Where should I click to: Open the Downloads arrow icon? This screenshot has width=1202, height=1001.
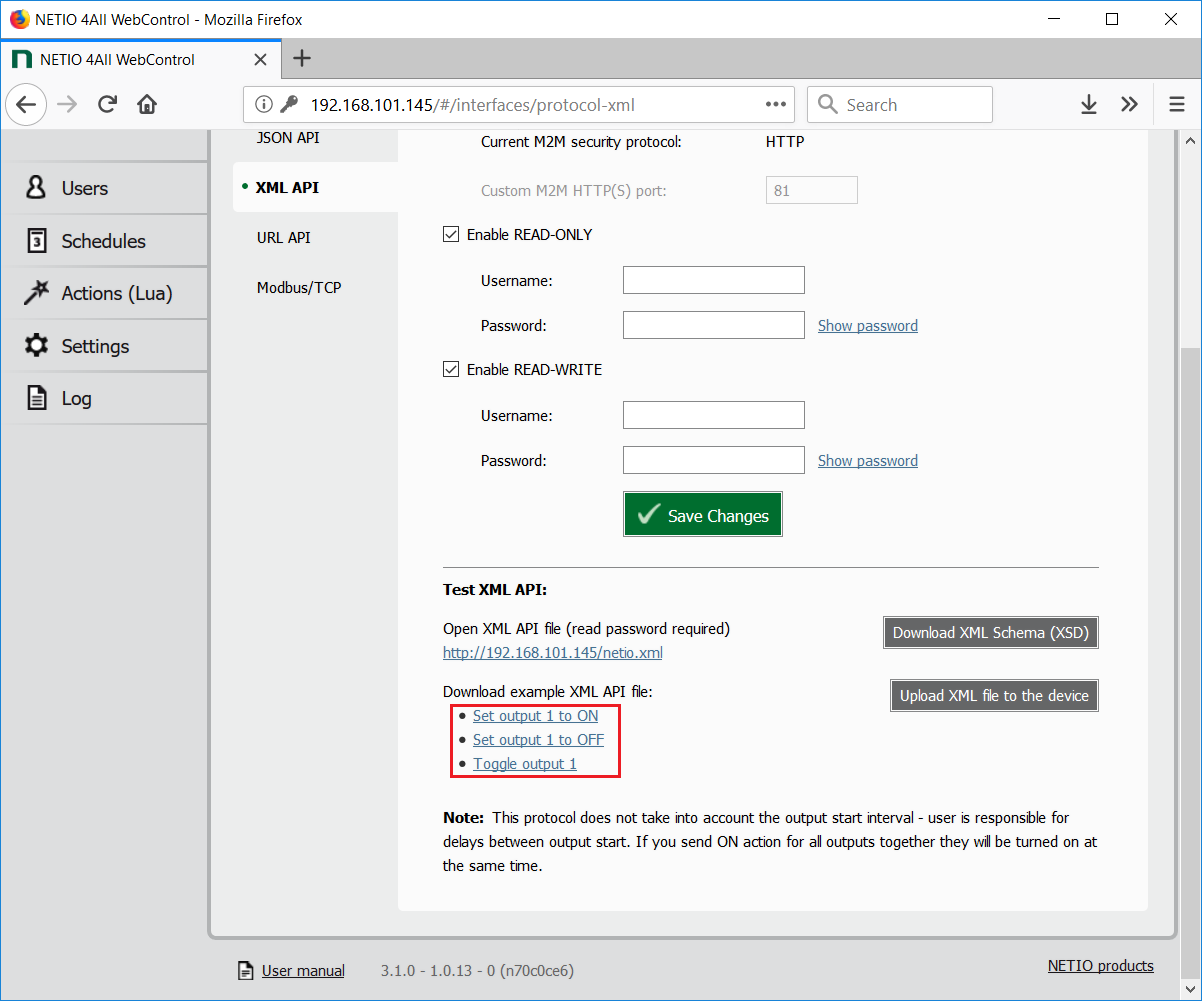tap(1089, 105)
